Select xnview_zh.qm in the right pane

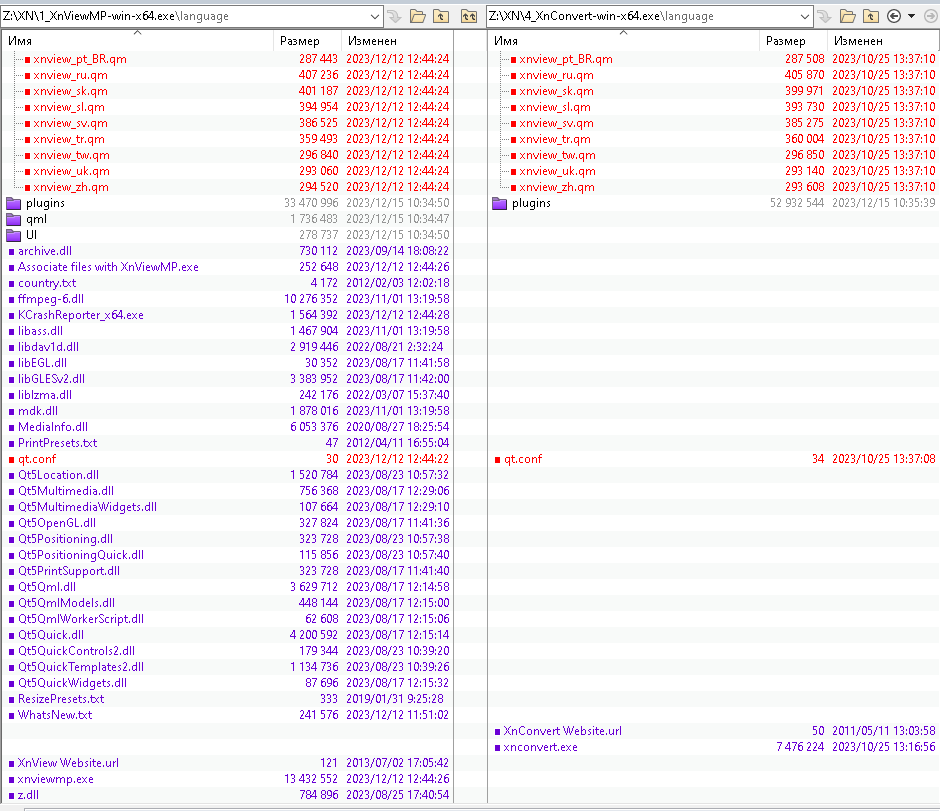click(x=557, y=187)
